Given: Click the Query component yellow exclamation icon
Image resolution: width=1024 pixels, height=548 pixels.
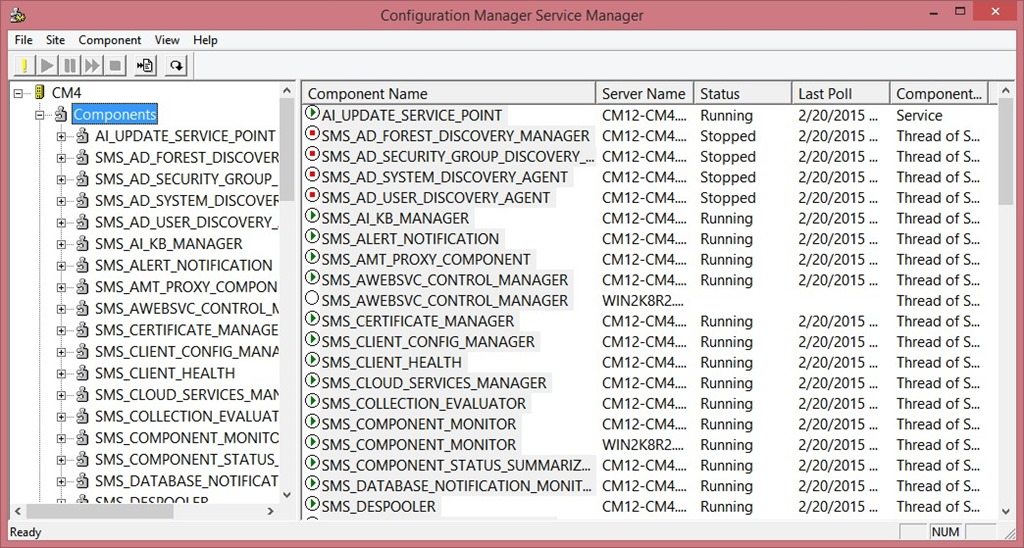Looking at the screenshot, I should (25, 65).
